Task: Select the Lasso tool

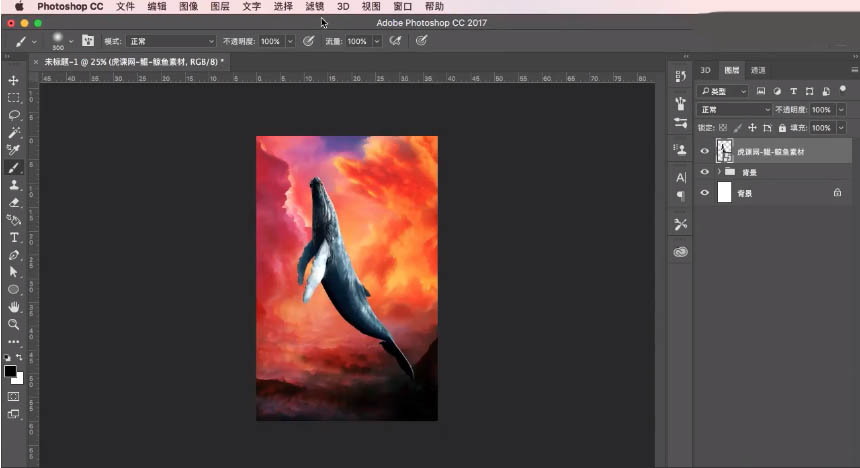Action: tap(14, 115)
